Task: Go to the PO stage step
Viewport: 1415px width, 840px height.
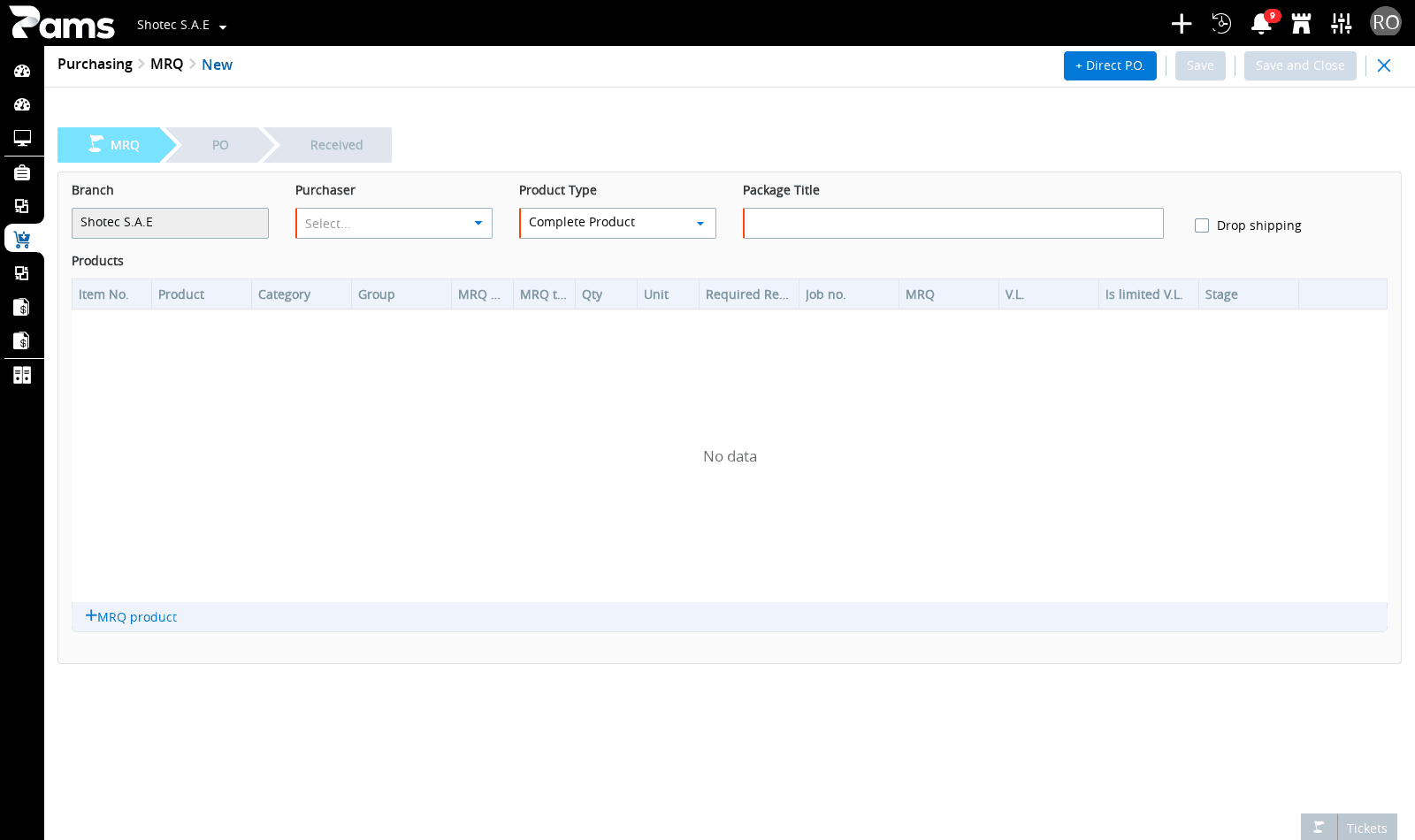Action: click(220, 145)
